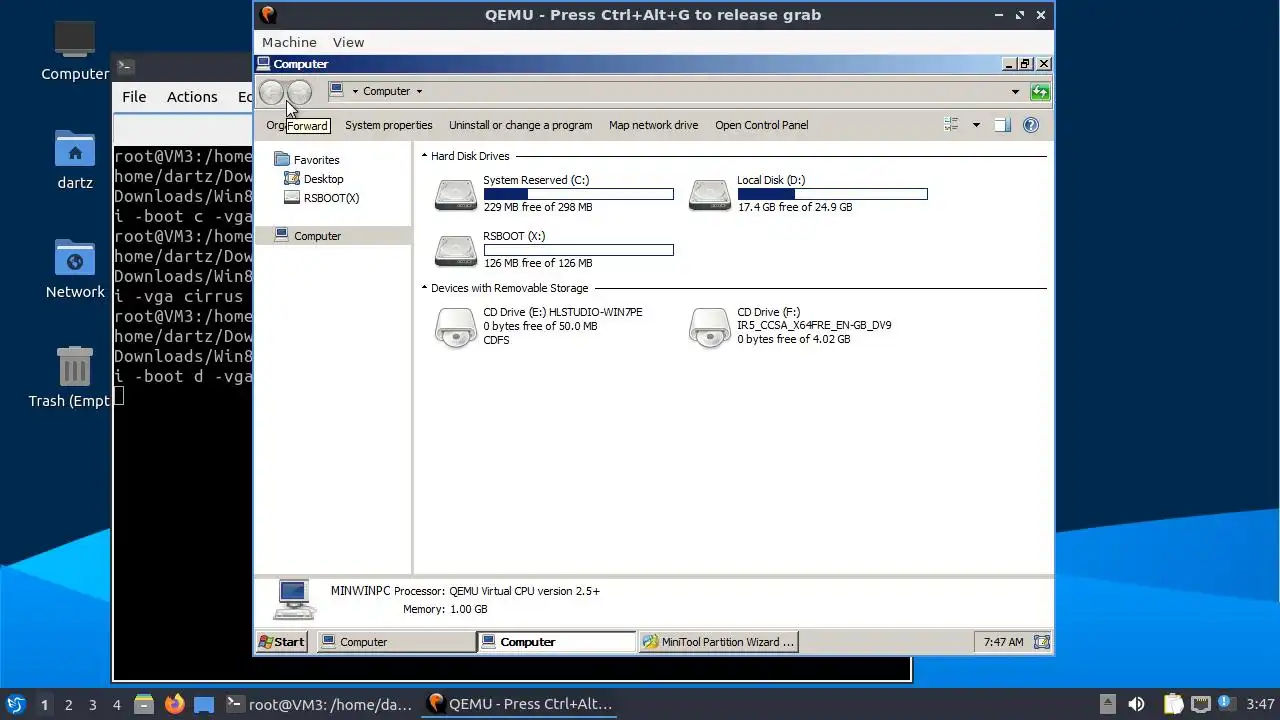Toggle the preview pane icon
The height and width of the screenshot is (720, 1280).
(1002, 125)
